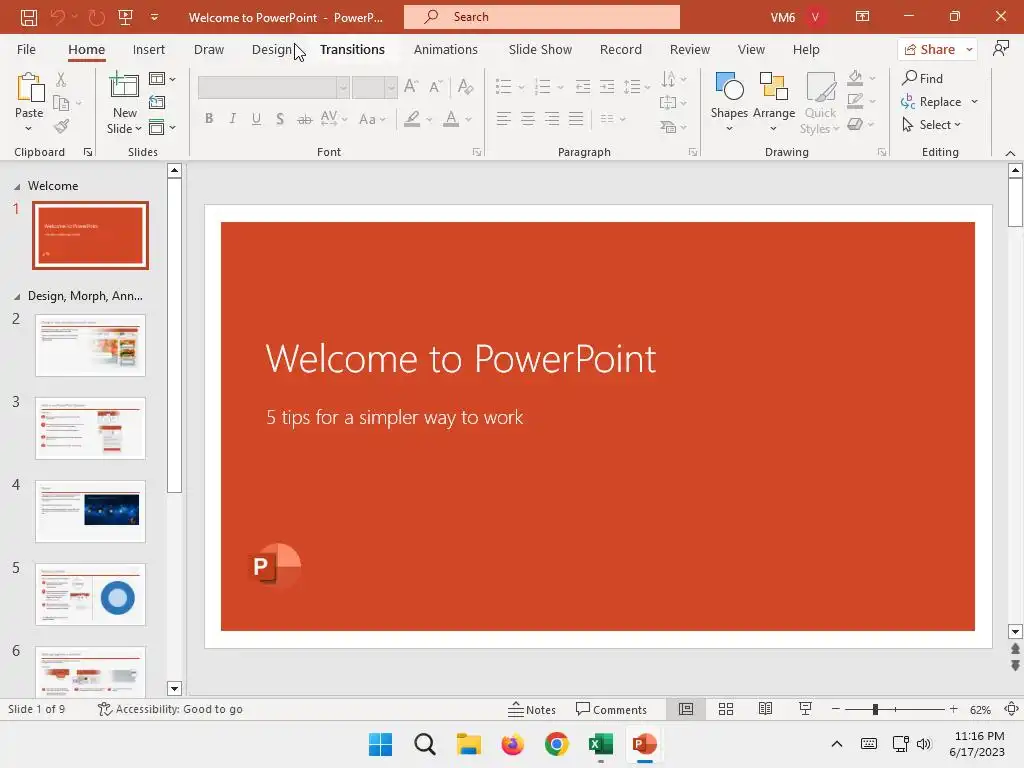The width and height of the screenshot is (1024, 768).
Task: Switch to the Insert tab
Action: [149, 50]
